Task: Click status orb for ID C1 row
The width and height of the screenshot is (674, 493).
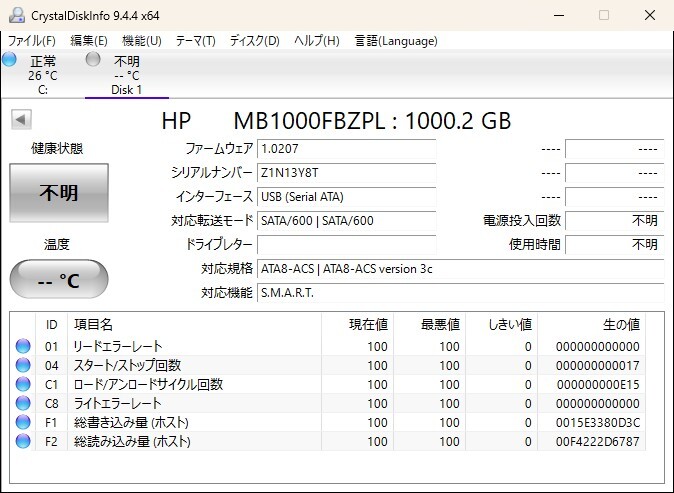Action: point(23,384)
